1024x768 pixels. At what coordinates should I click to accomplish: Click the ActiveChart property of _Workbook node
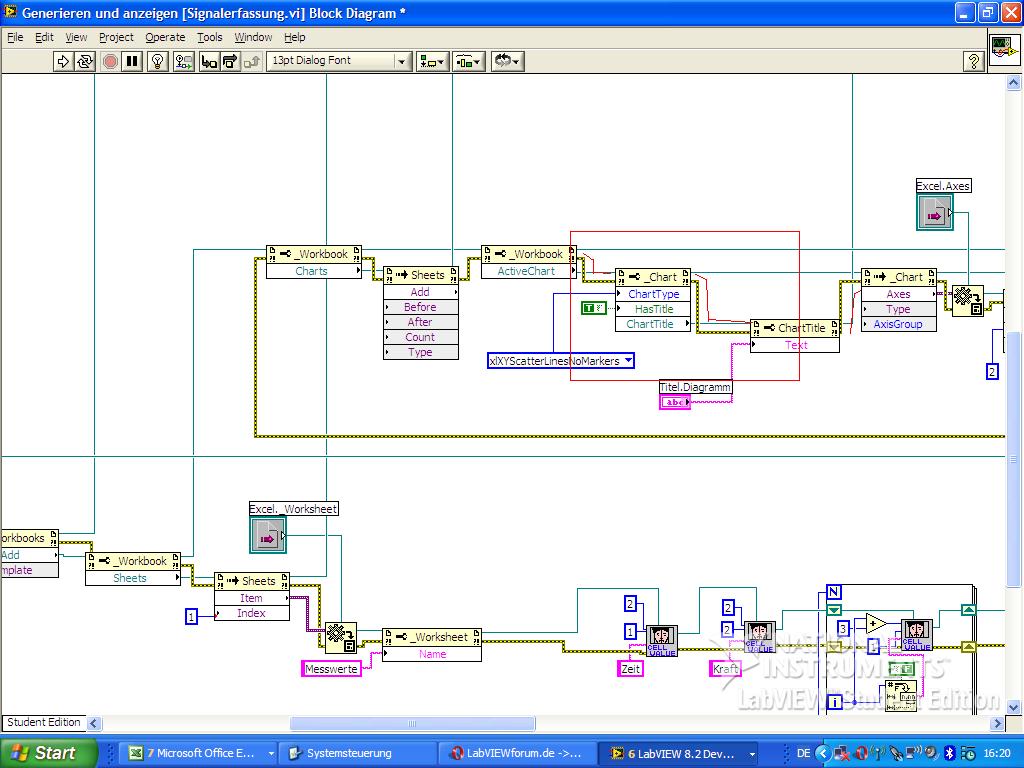pyautogui.click(x=528, y=271)
